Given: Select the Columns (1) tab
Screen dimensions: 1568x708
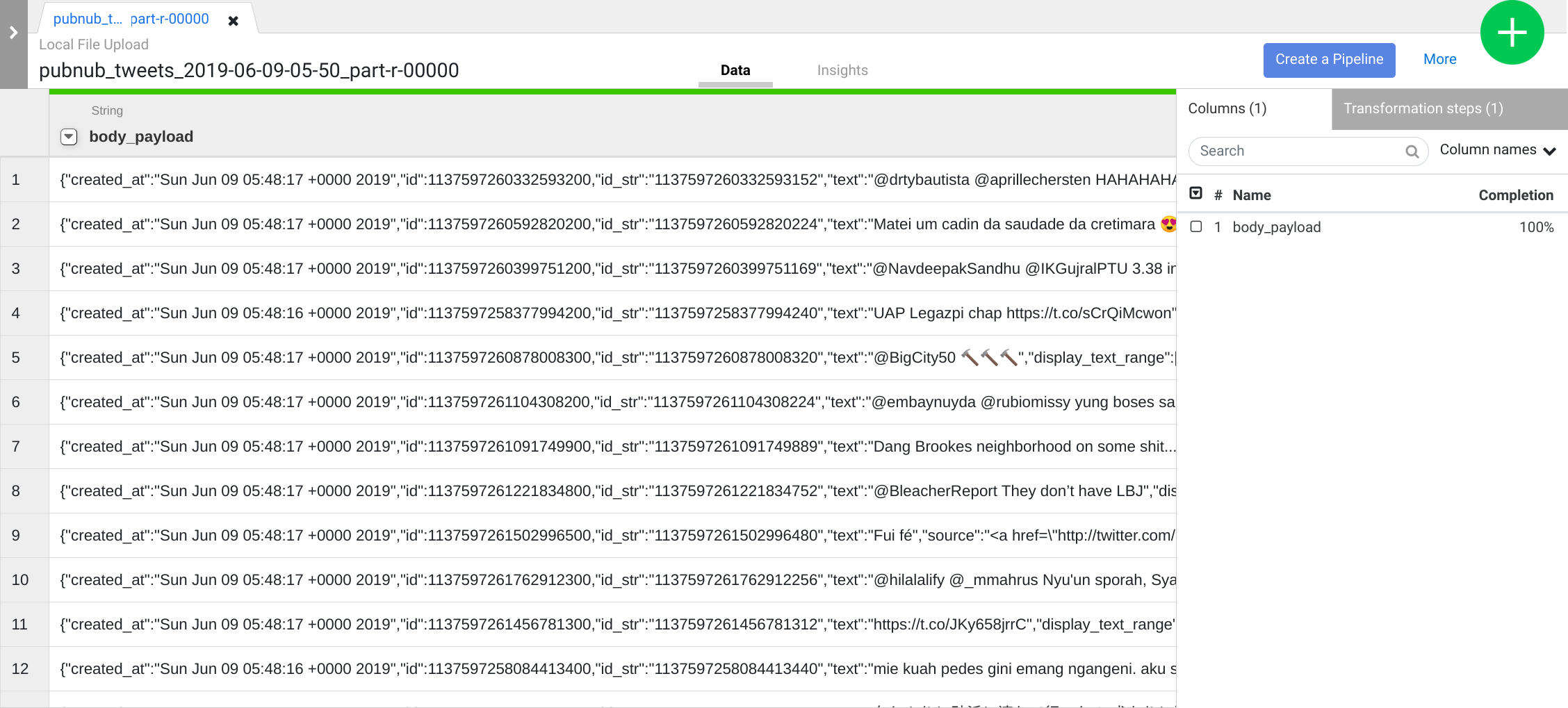Looking at the screenshot, I should pyautogui.click(x=1227, y=108).
